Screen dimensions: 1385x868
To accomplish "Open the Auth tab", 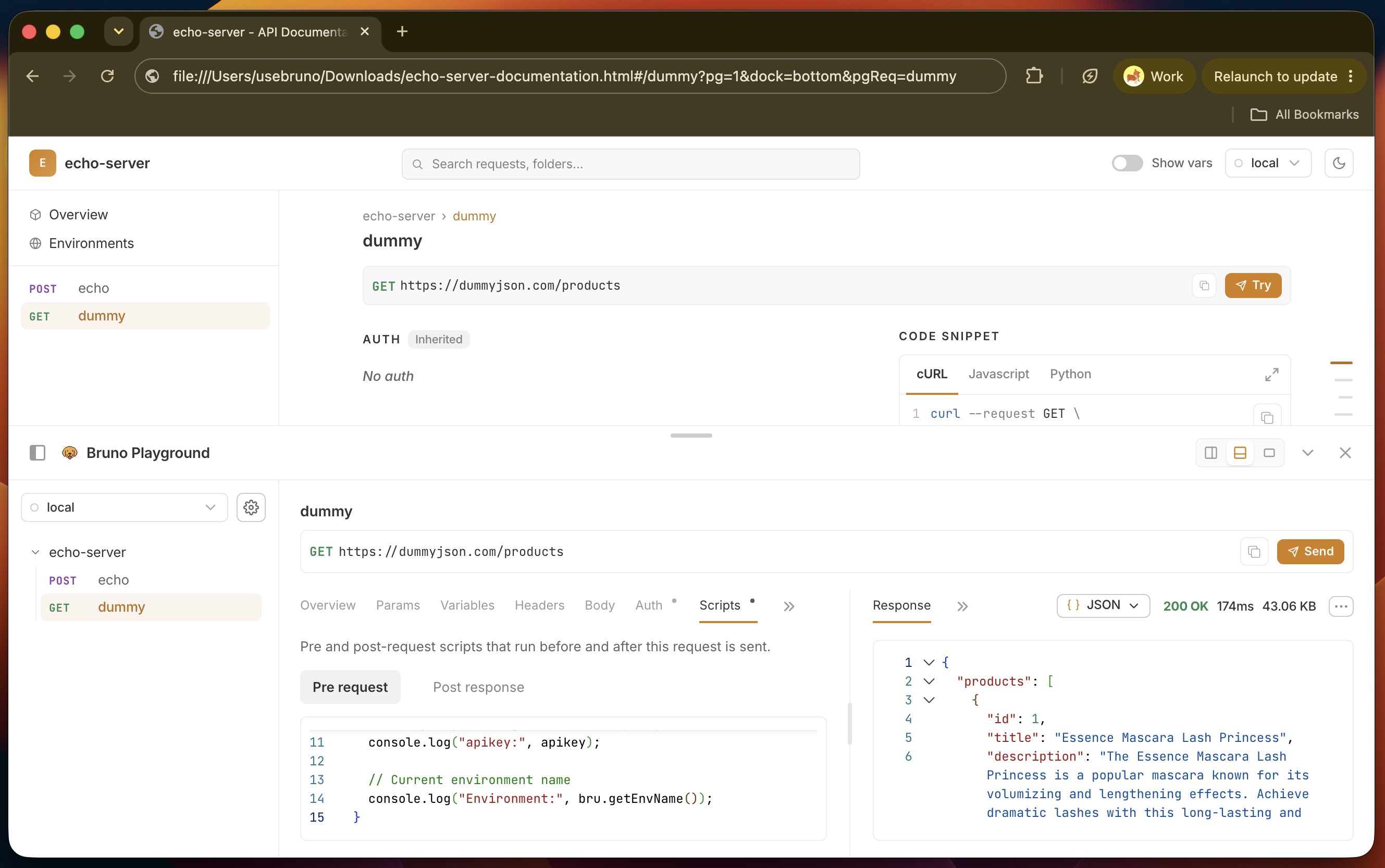I will [649, 605].
